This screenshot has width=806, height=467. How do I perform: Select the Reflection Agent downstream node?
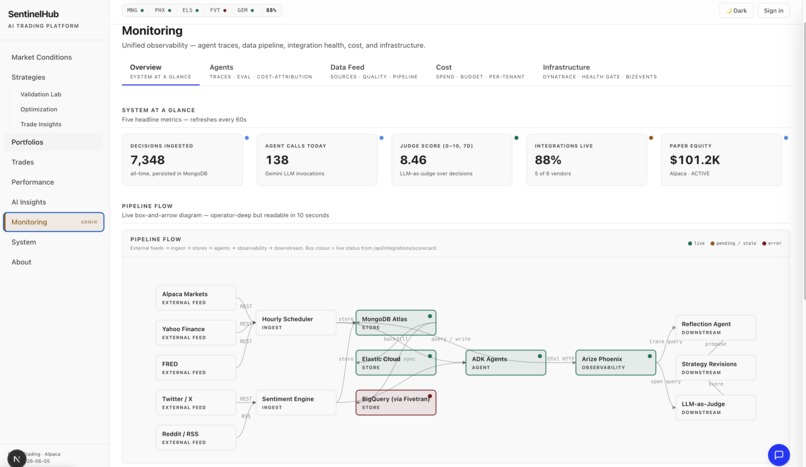[x=716, y=328]
